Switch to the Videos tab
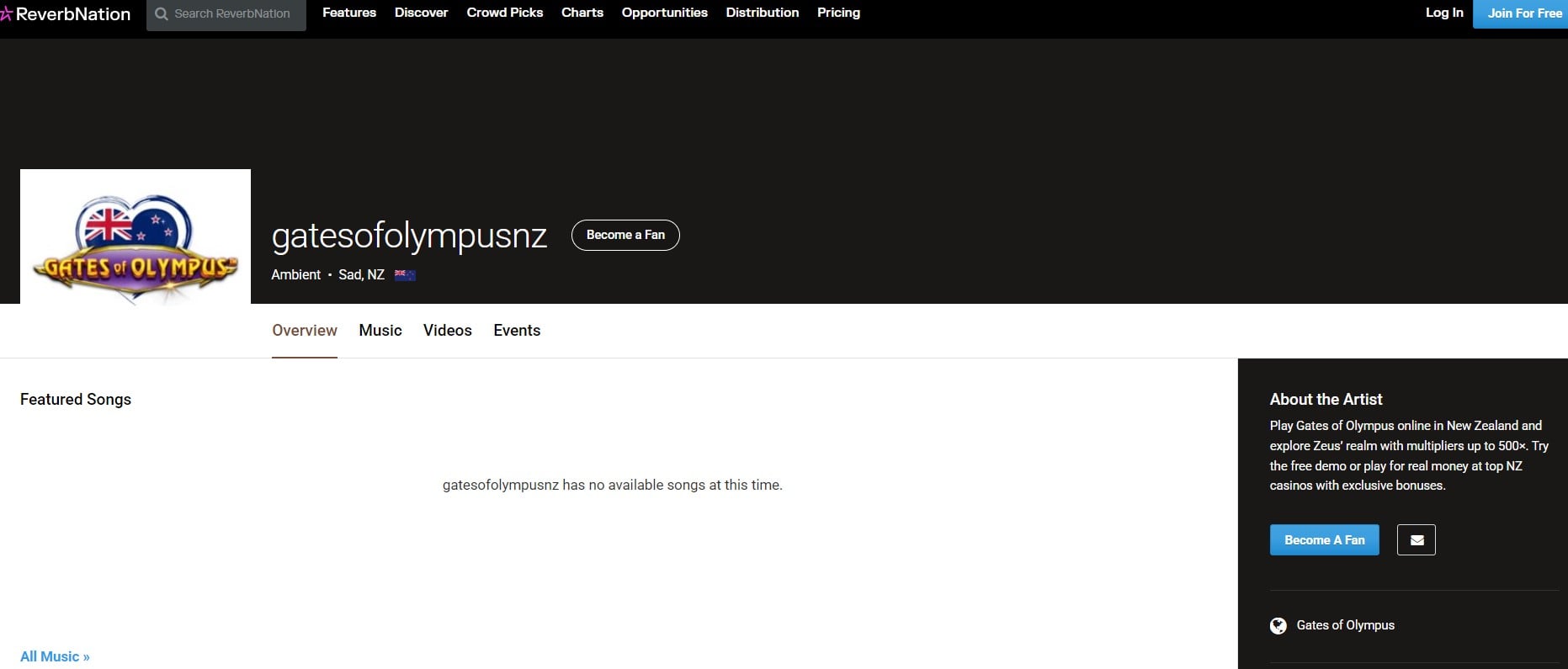The width and height of the screenshot is (1568, 669). pos(448,331)
